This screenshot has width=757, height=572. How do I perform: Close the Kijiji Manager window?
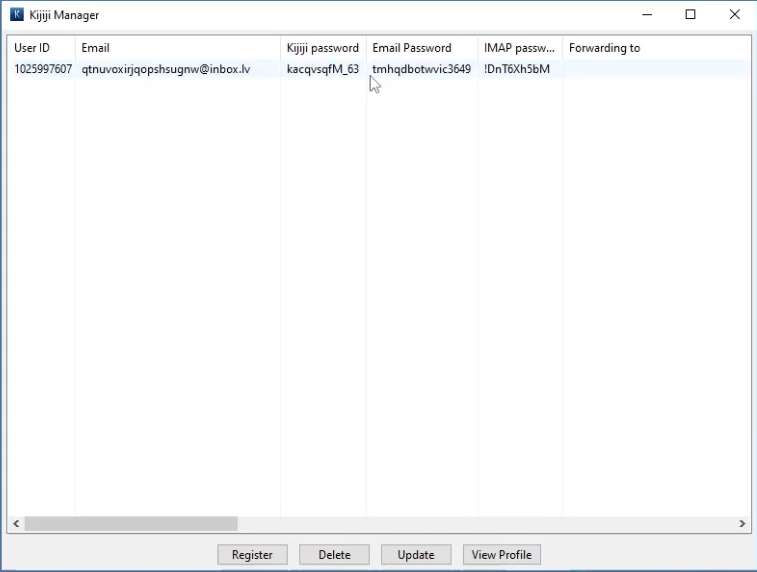click(x=734, y=14)
